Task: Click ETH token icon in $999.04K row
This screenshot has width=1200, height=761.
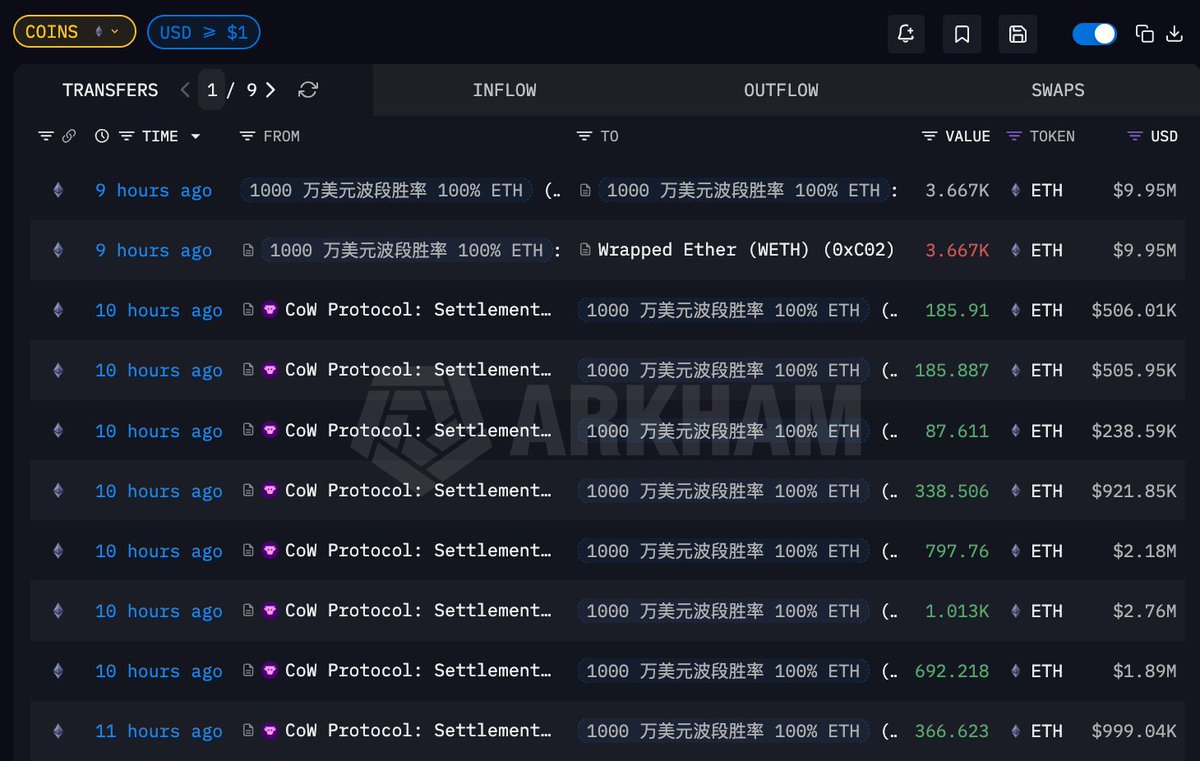Action: click(1017, 731)
